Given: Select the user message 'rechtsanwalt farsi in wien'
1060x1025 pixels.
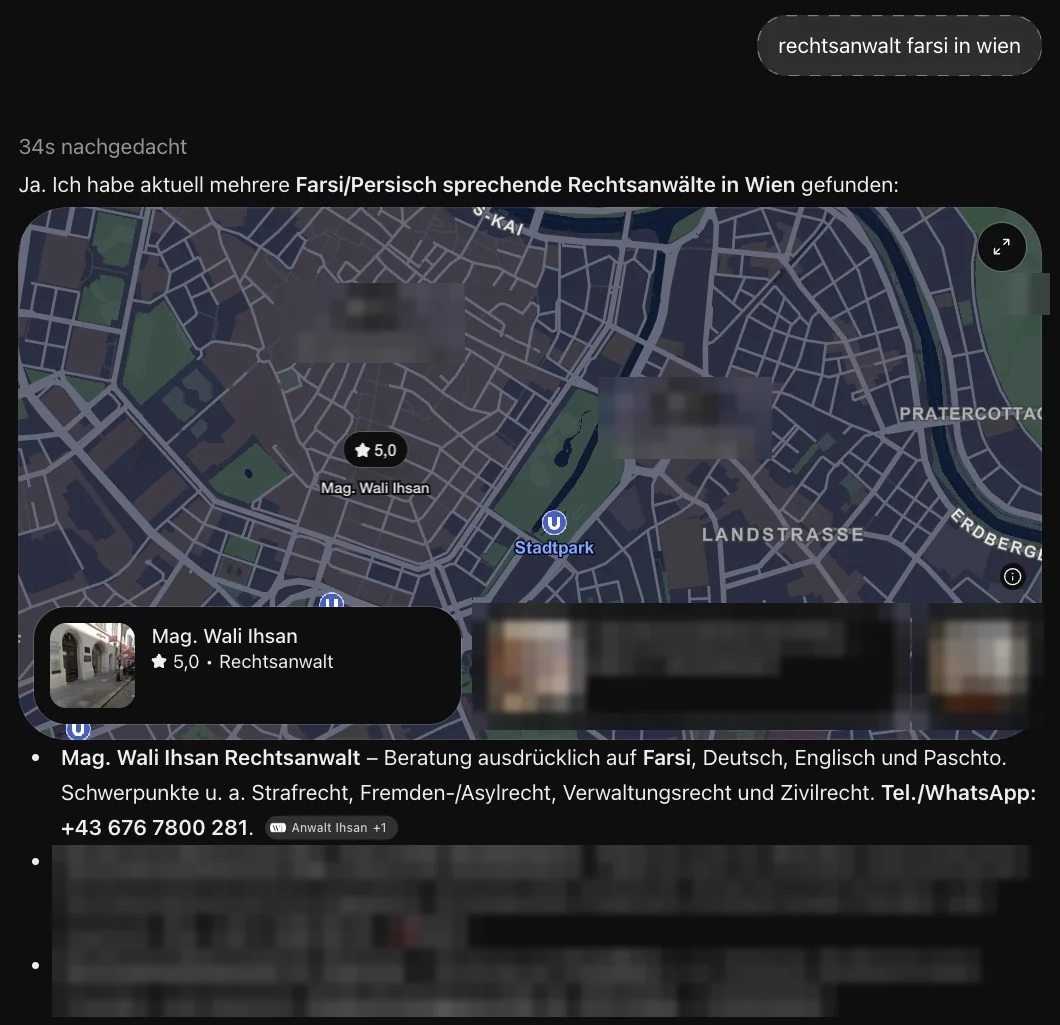Looking at the screenshot, I should click(899, 46).
